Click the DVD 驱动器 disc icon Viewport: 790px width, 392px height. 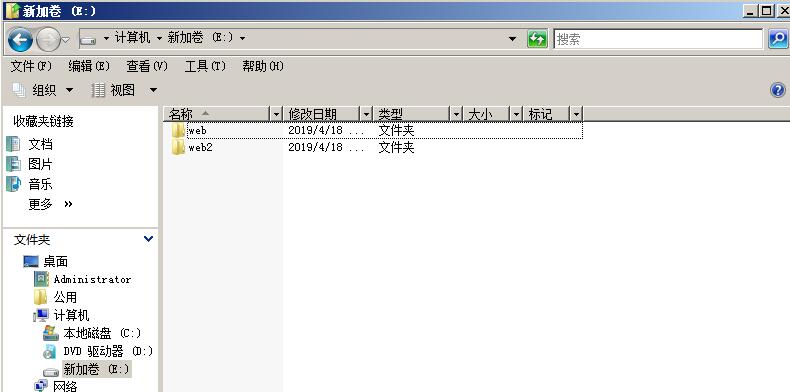click(x=50, y=351)
